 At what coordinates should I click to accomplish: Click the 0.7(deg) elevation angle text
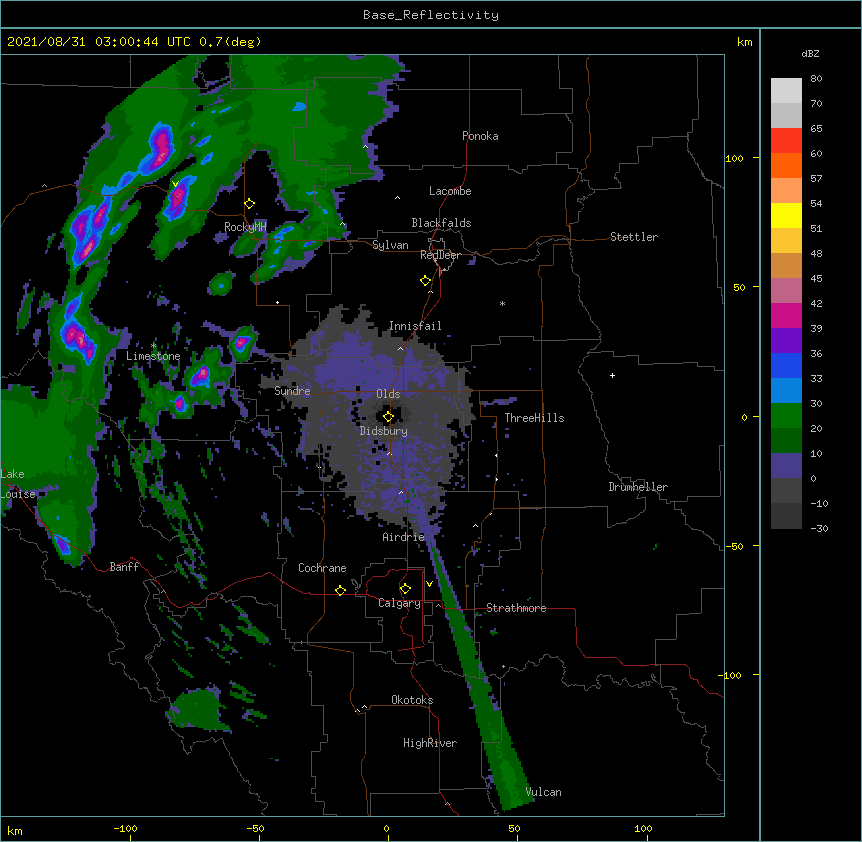230,42
